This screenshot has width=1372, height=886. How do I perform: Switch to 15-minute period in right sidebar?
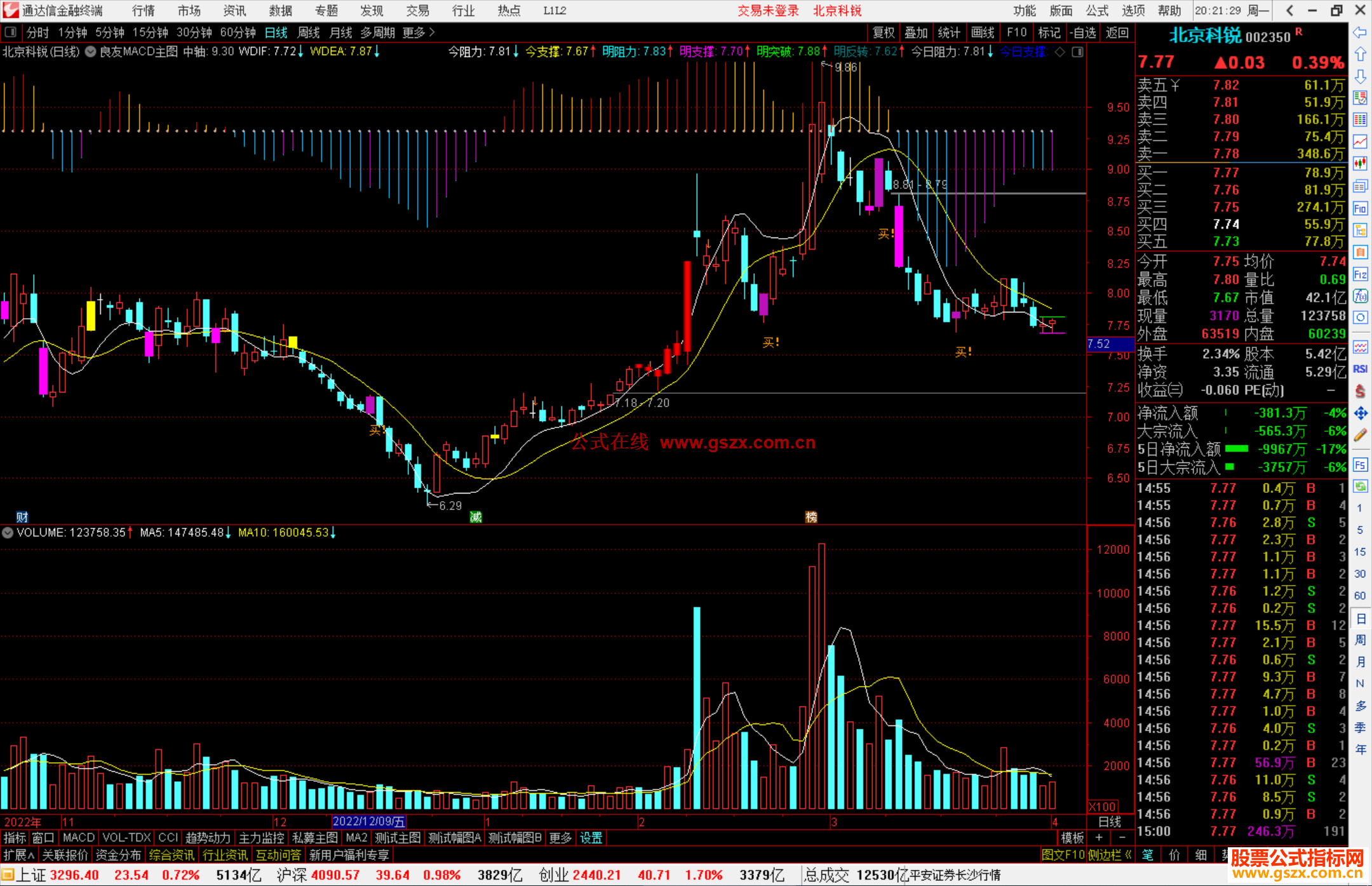(x=1359, y=552)
